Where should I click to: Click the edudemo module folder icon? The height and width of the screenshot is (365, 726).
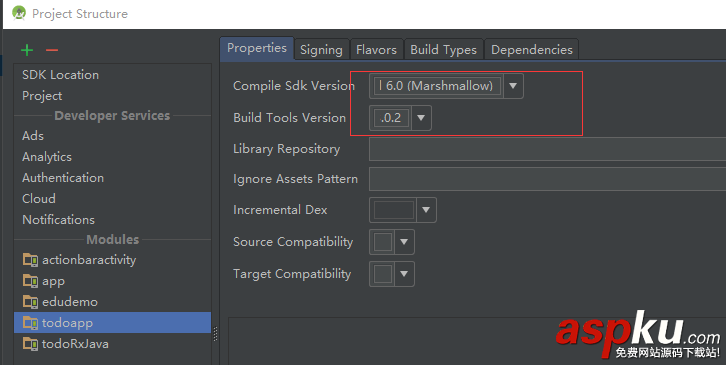31,302
